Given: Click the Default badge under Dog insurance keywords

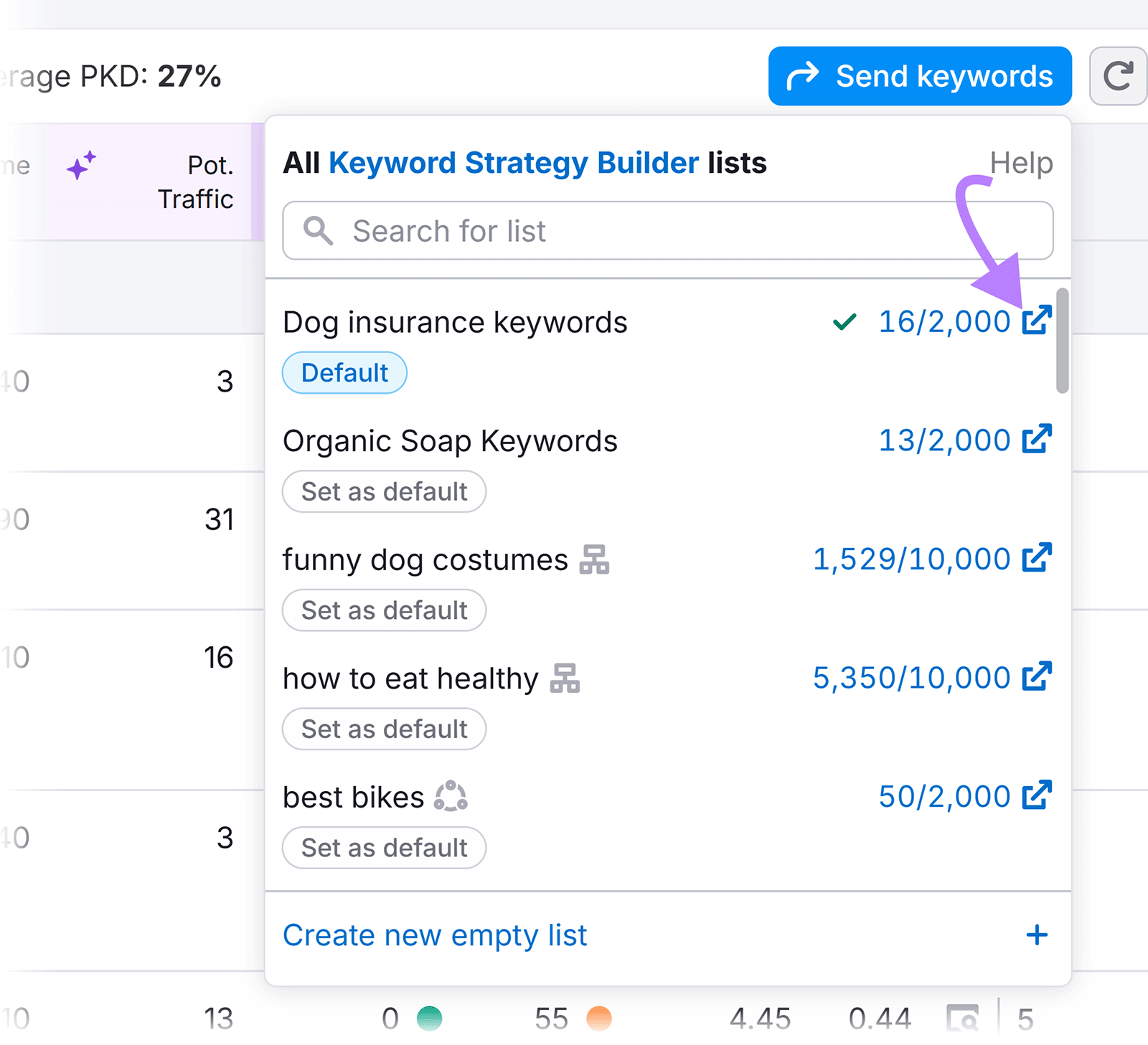Looking at the screenshot, I should pos(344,372).
